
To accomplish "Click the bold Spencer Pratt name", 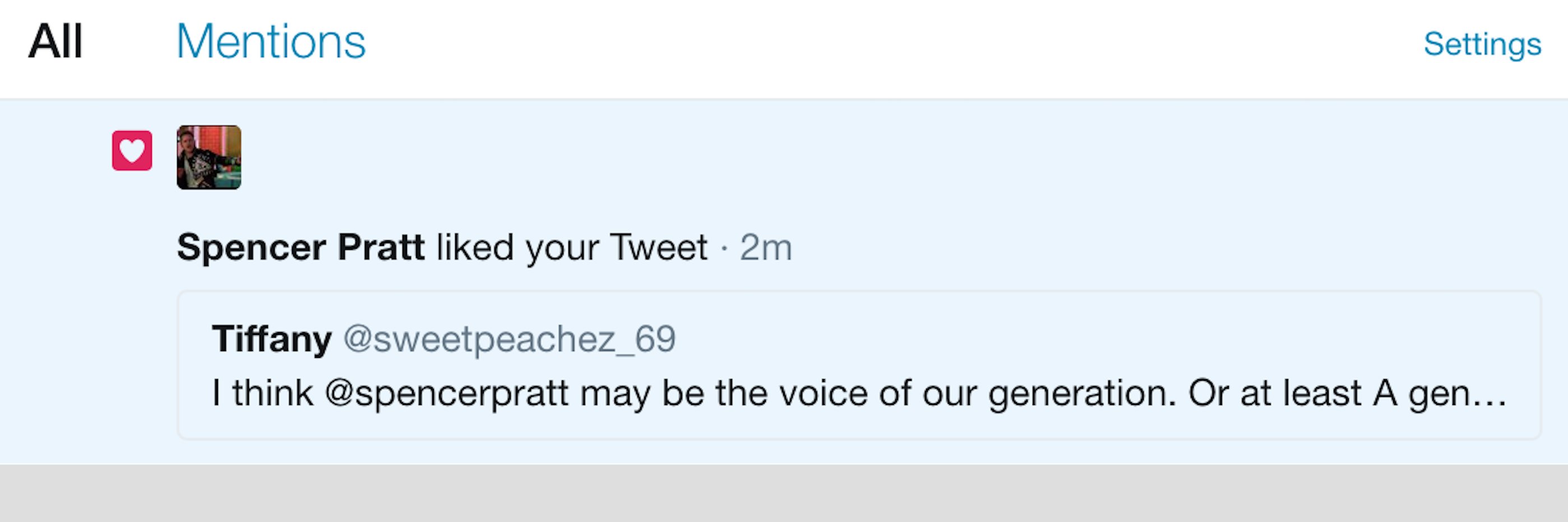I will pyautogui.click(x=300, y=247).
